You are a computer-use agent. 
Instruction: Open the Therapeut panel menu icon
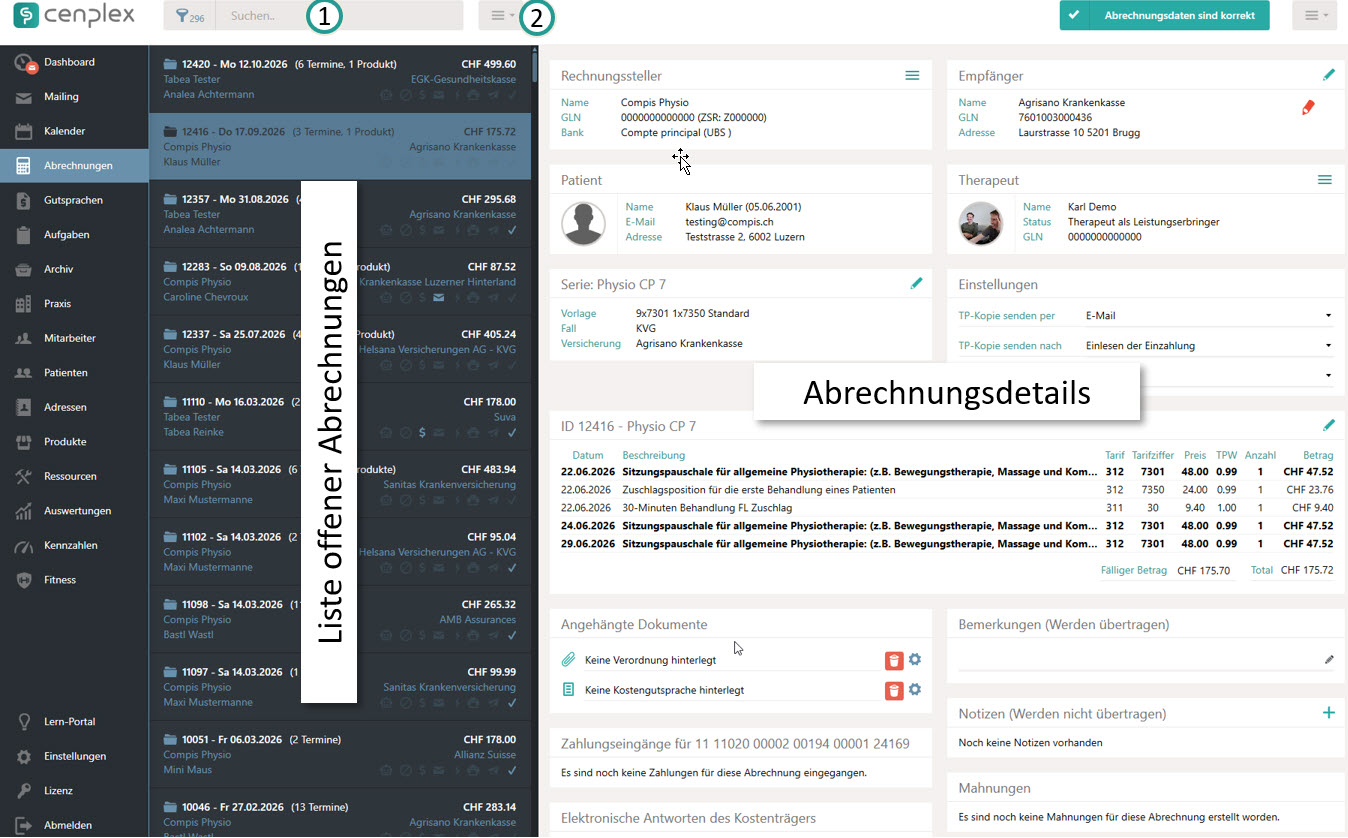point(1325,180)
